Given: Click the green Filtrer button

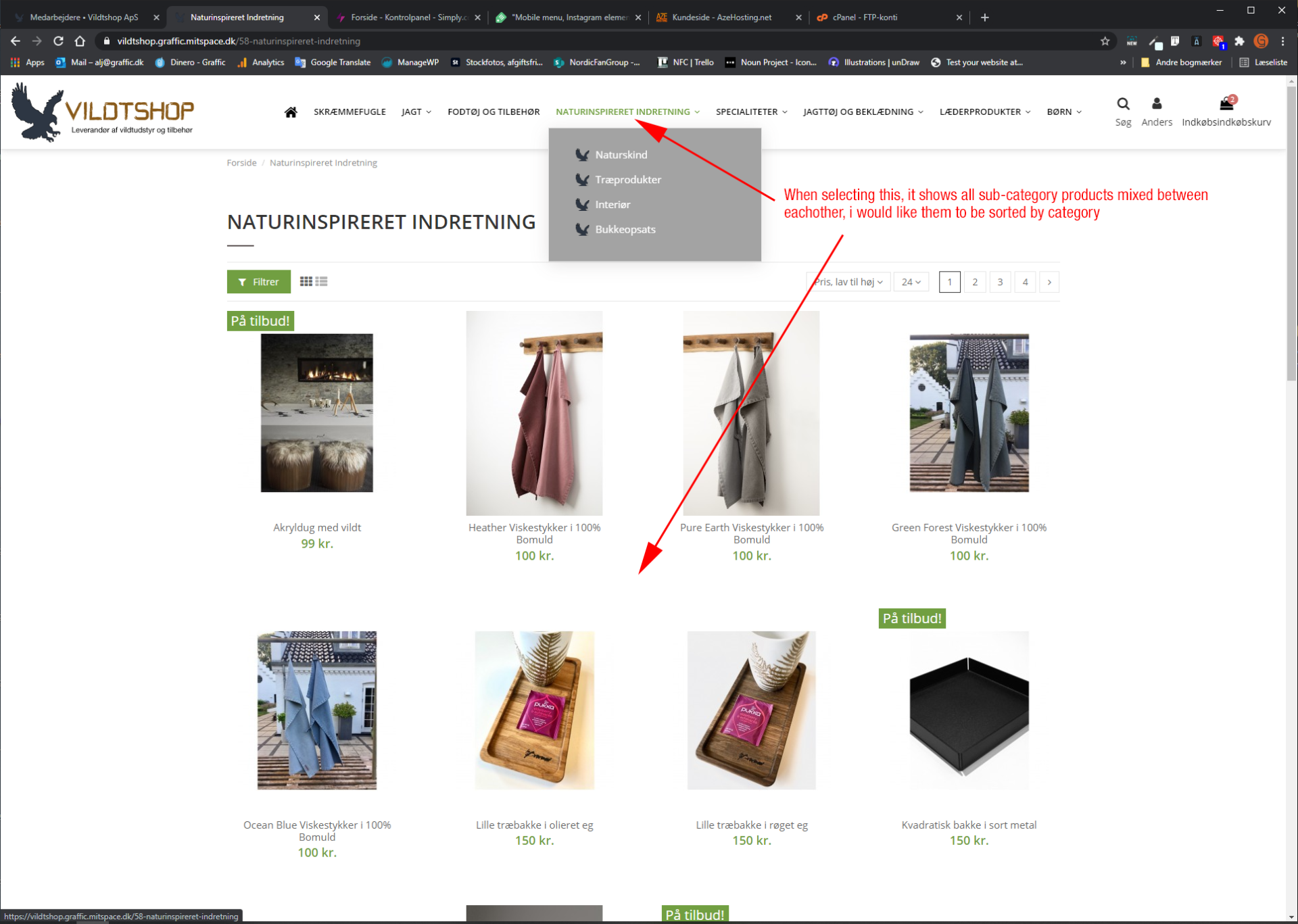Looking at the screenshot, I should tap(259, 282).
